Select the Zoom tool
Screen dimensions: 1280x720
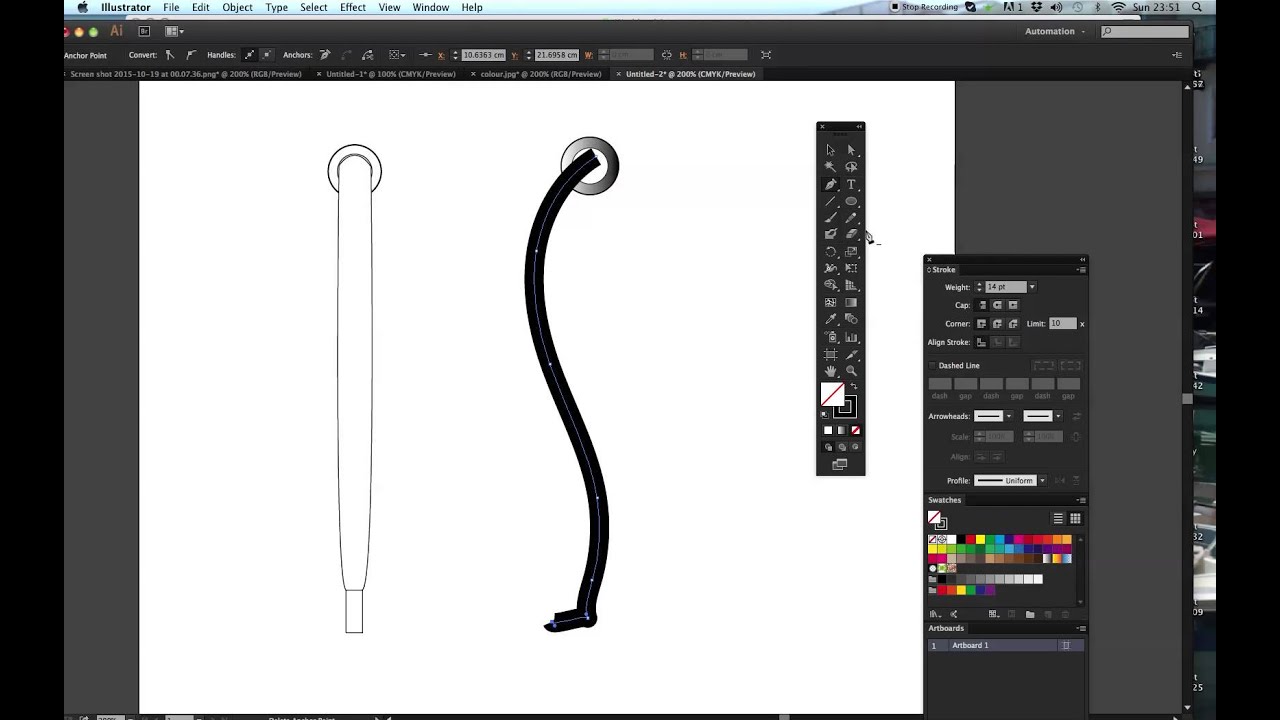point(851,371)
